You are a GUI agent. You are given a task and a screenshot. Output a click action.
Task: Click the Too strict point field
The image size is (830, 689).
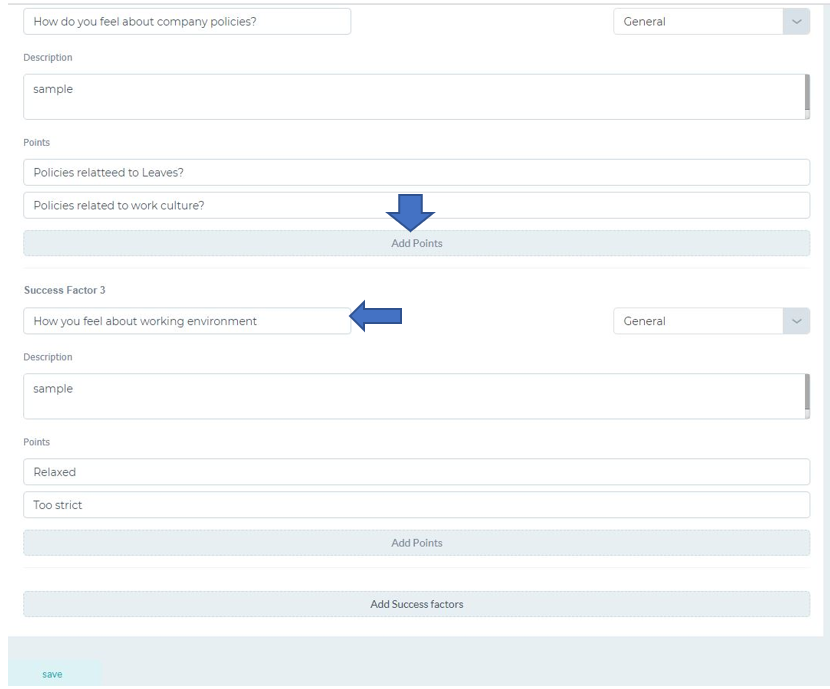tap(417, 505)
